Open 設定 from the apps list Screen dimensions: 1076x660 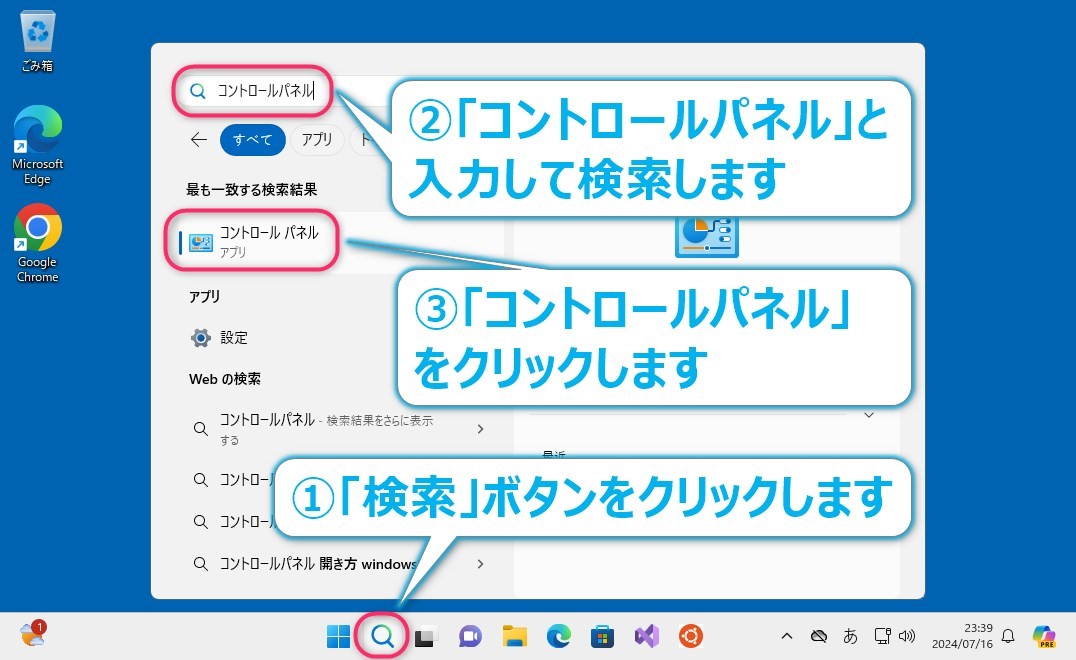tap(234, 337)
